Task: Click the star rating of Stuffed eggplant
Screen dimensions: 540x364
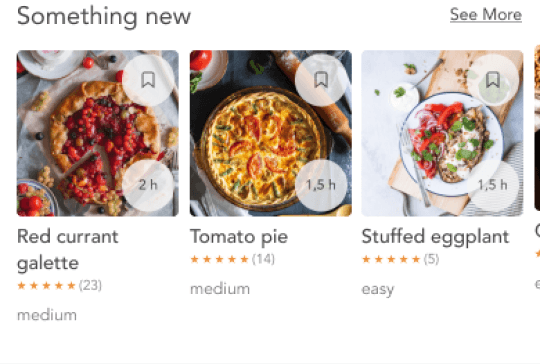Action: (391, 259)
